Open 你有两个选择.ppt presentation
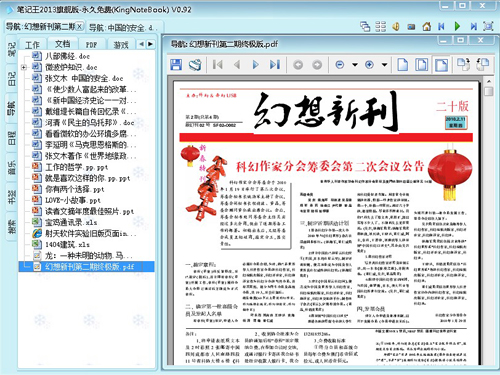This screenshot has height=375, width=500. (75, 189)
